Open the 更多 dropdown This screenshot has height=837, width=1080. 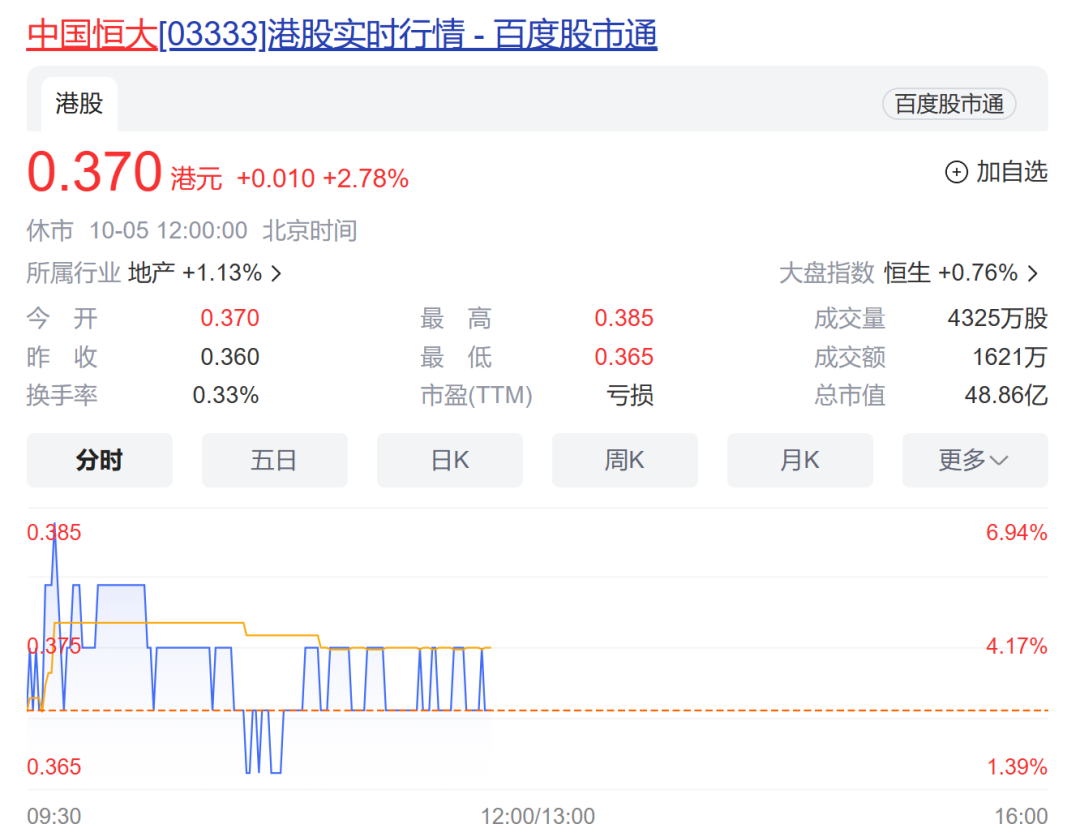pos(975,459)
